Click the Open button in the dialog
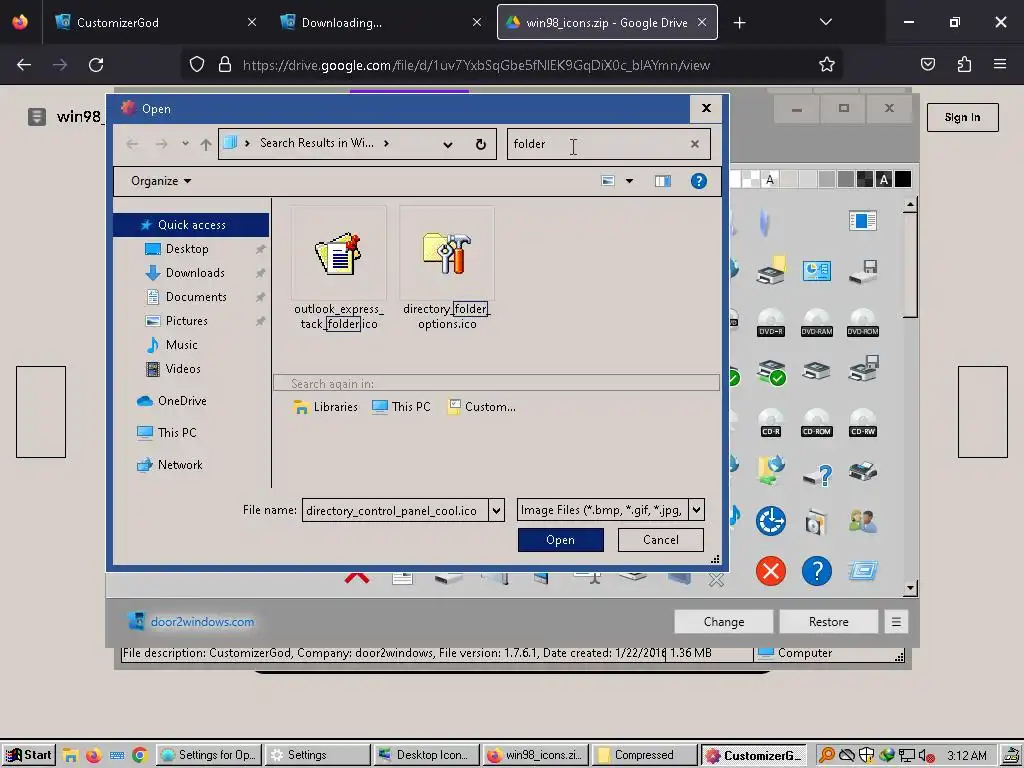Image resolution: width=1024 pixels, height=768 pixels. coord(560,540)
